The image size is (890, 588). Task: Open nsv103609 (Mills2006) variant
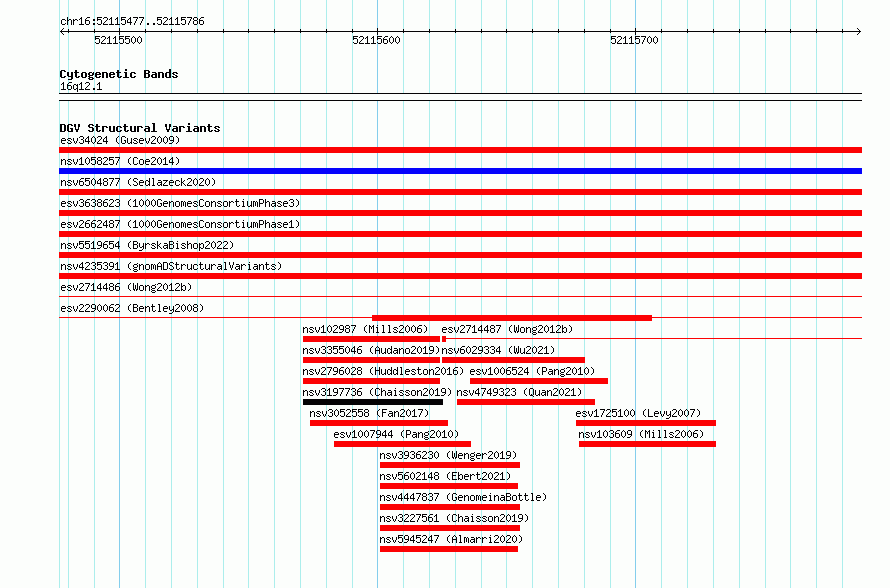coord(641,434)
